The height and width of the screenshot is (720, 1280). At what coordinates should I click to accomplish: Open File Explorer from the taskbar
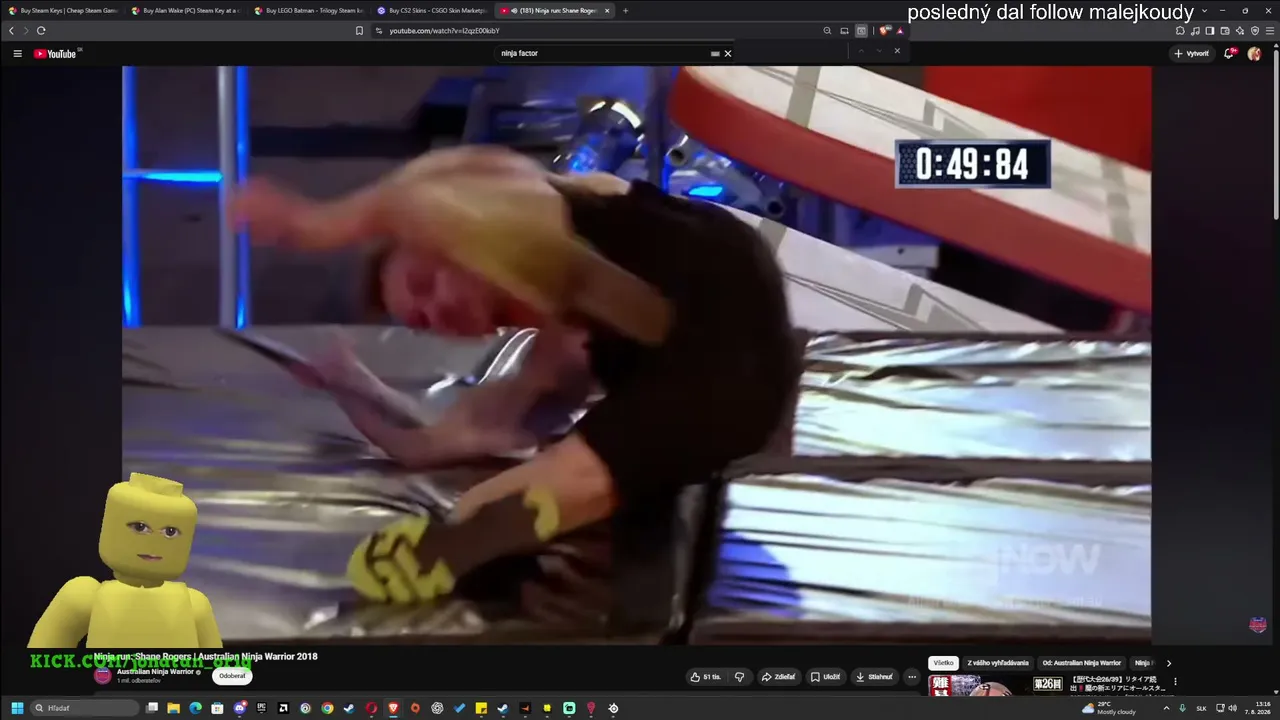pos(174,708)
